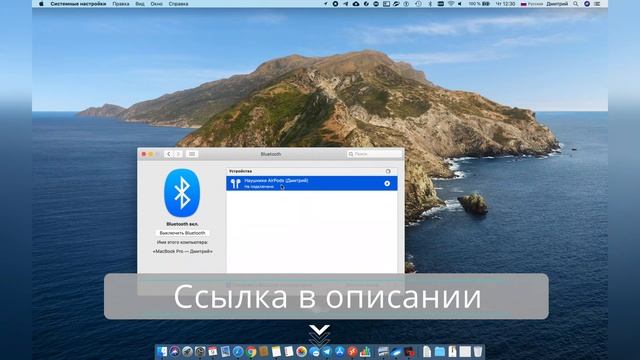Image resolution: width=640 pixels, height=360 pixels.
Task: Open the blue folder stack in the Dock
Action: coord(440,351)
